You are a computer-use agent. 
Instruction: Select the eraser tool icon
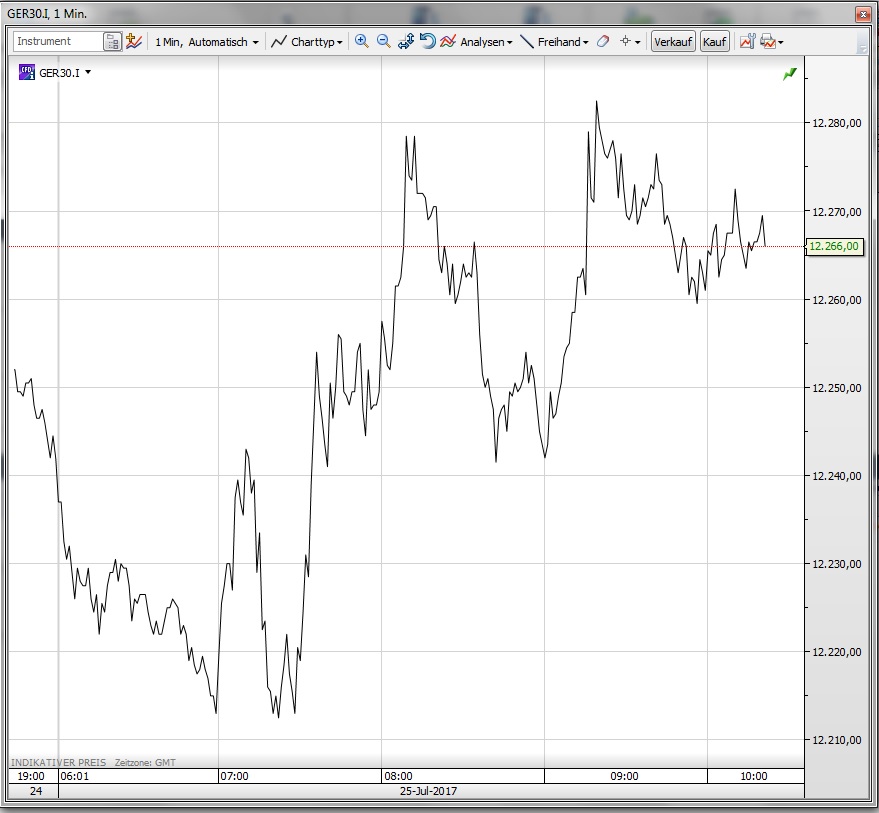pyautogui.click(x=603, y=41)
